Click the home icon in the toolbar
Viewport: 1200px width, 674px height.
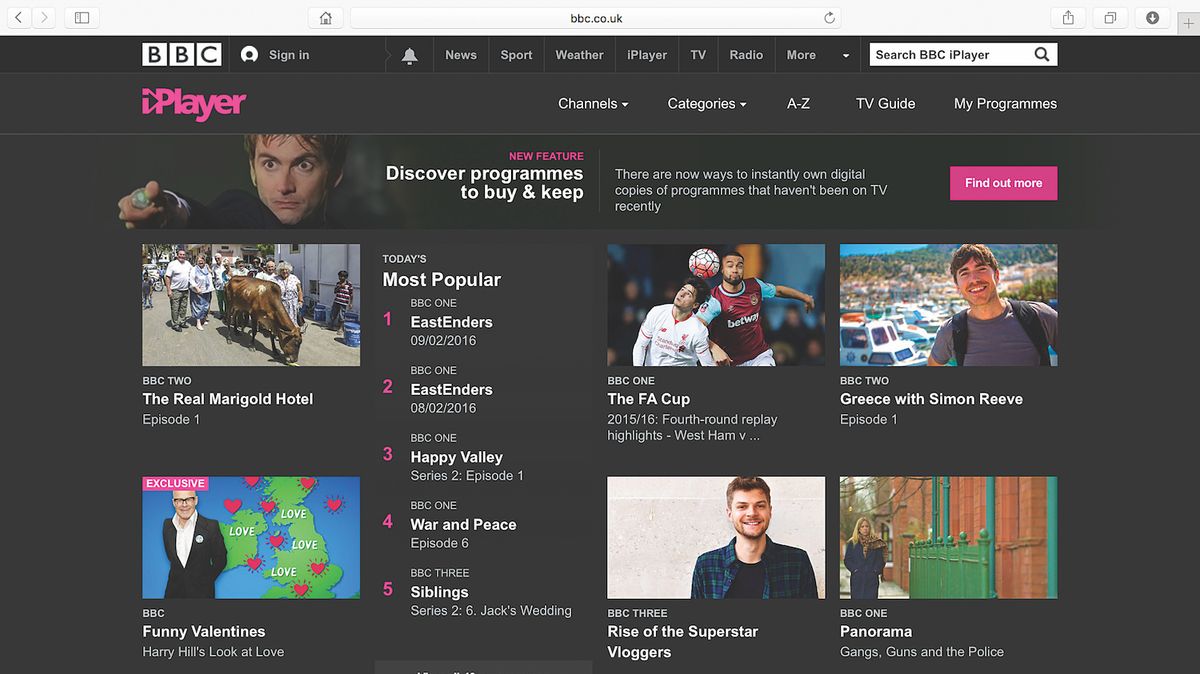pyautogui.click(x=325, y=17)
